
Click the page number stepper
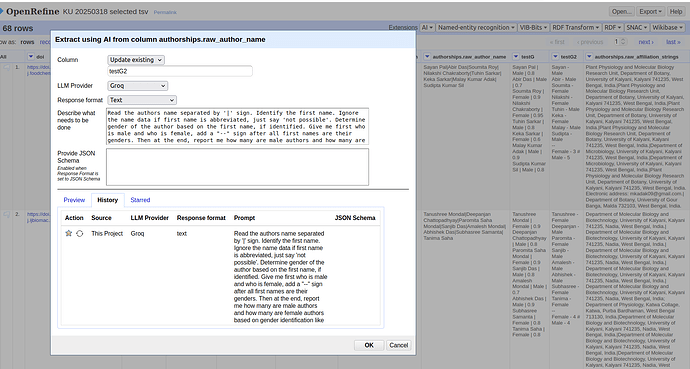coord(620,42)
